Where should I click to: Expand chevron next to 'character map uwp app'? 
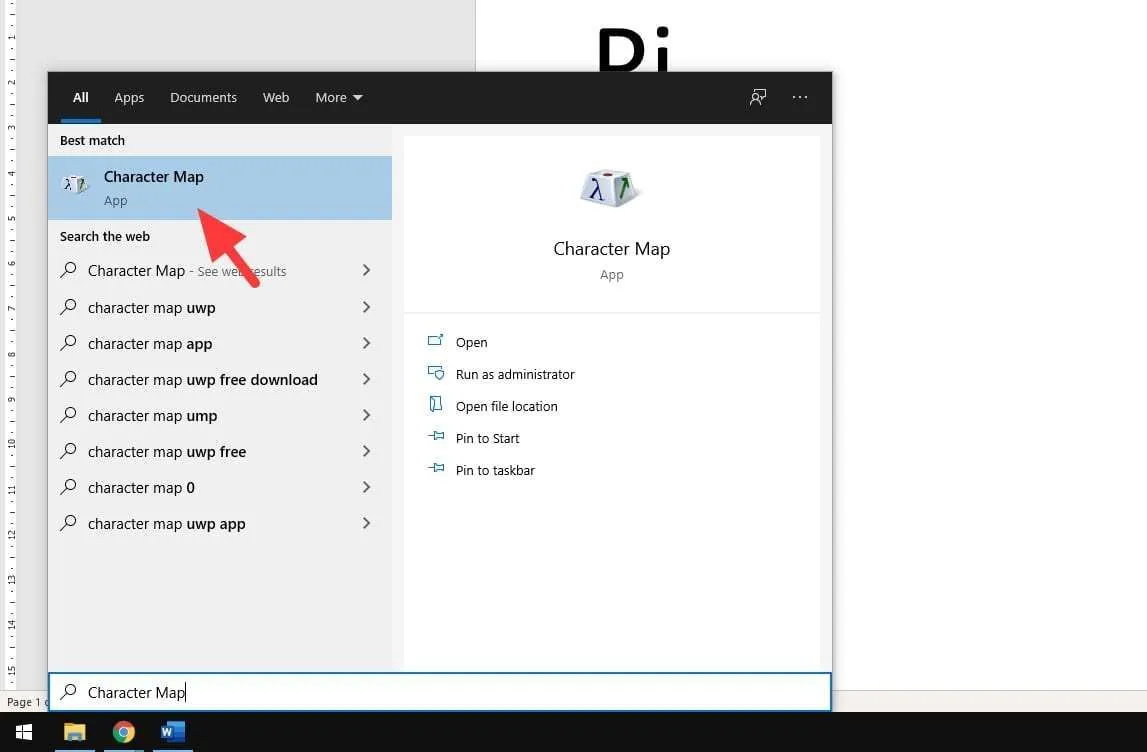coord(366,523)
